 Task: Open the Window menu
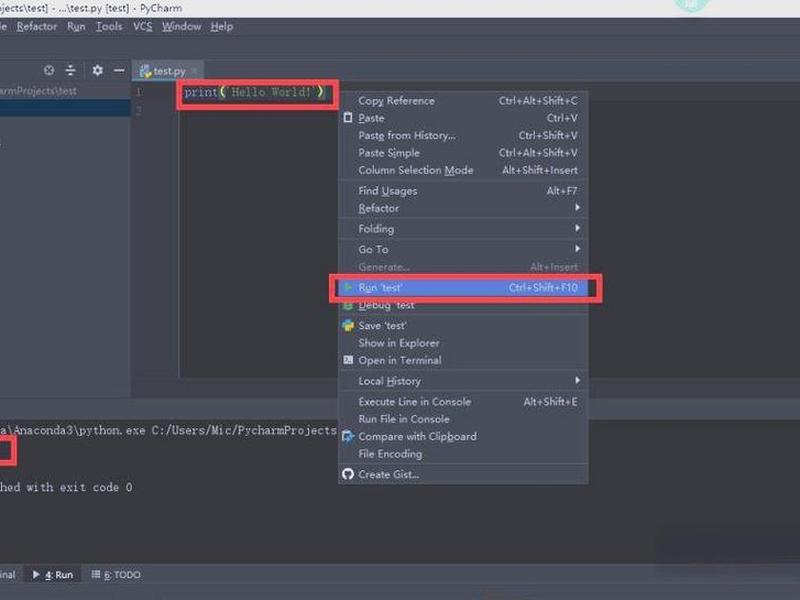coord(181,27)
